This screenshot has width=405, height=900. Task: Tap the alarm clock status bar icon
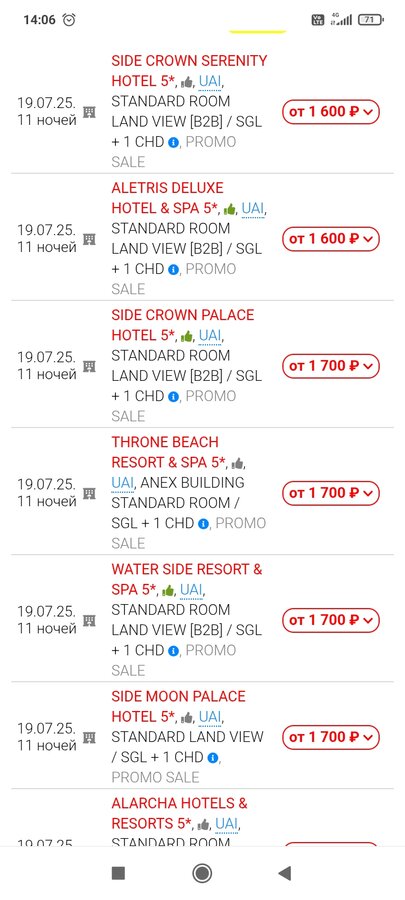(69, 20)
